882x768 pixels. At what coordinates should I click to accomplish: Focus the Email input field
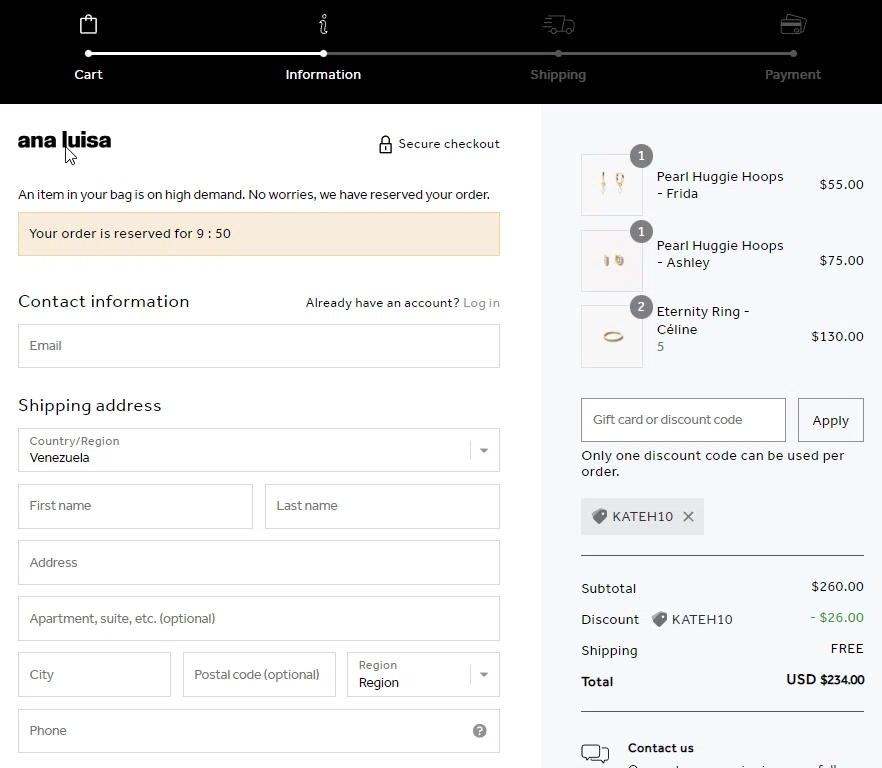click(258, 346)
